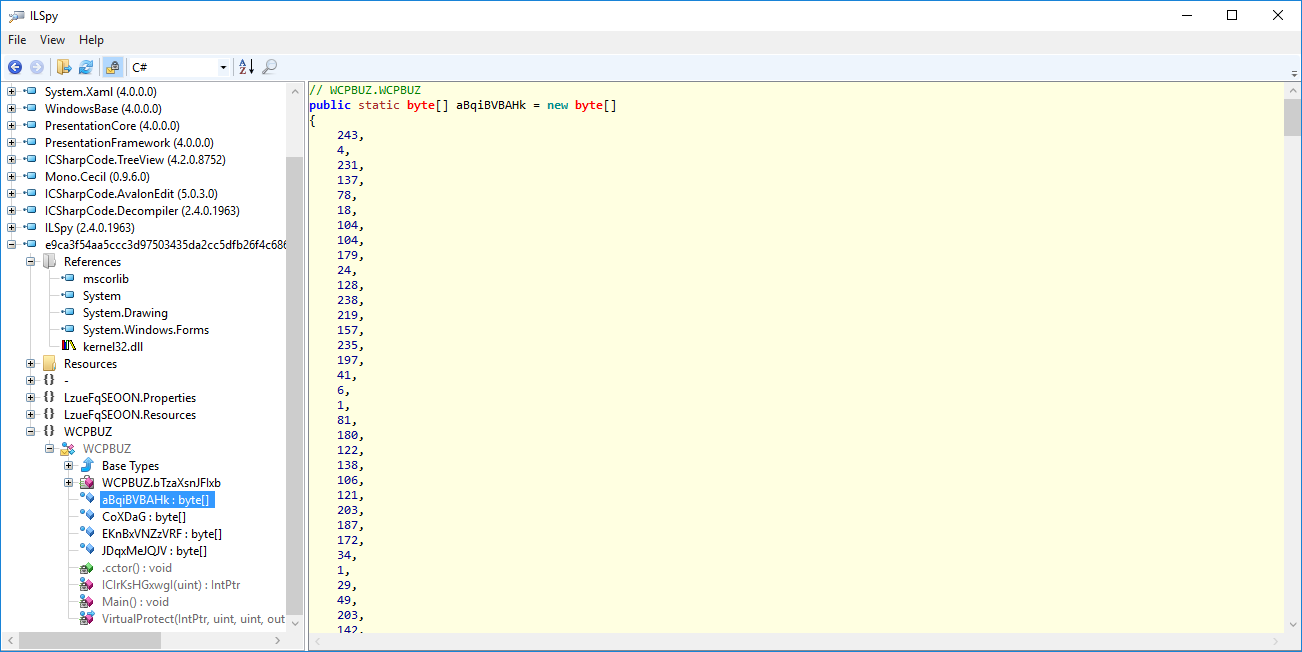The height and width of the screenshot is (652, 1302).
Task: Expand the Base Types node
Action: [69, 466]
